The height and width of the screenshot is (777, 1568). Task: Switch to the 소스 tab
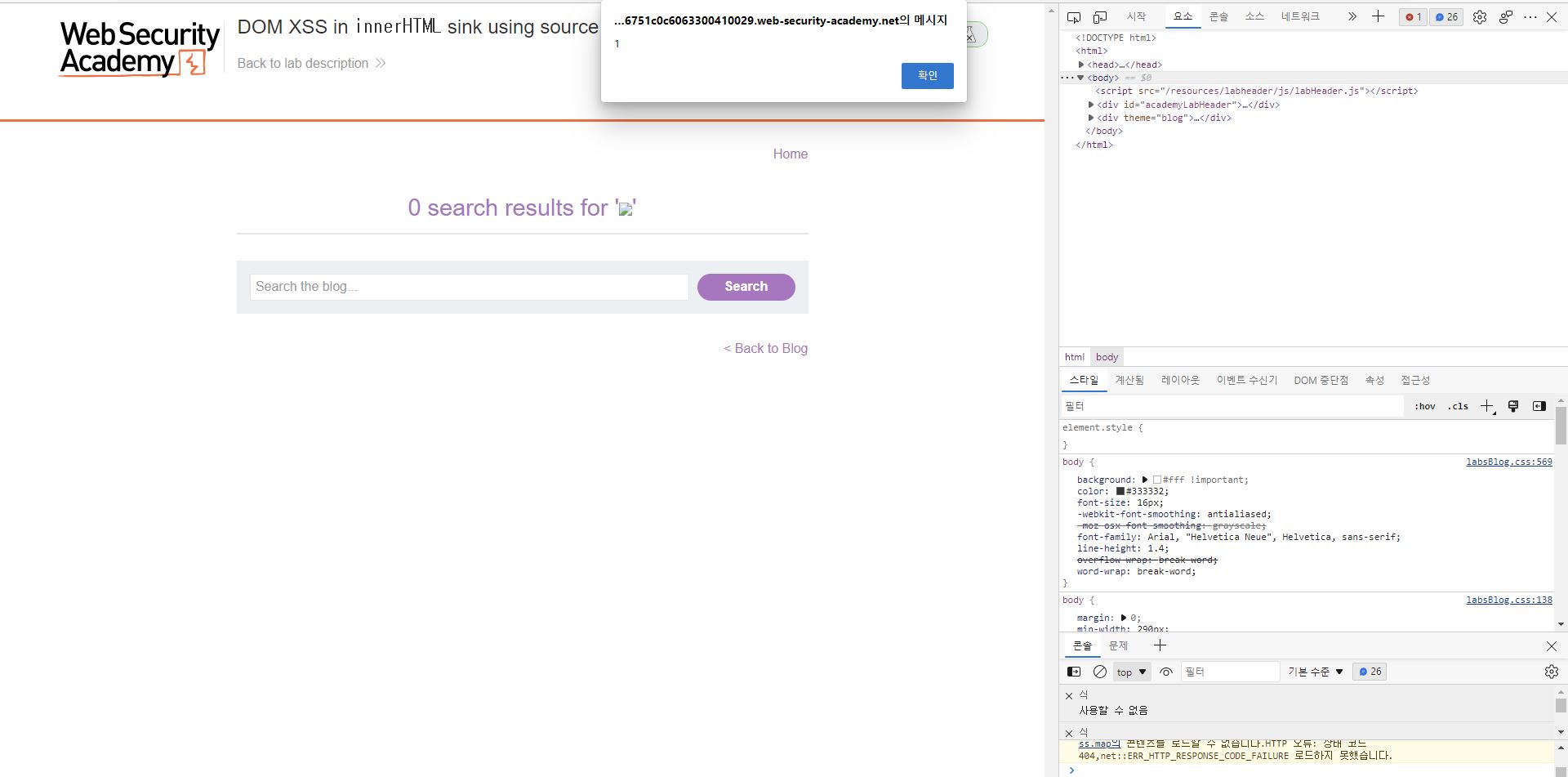1254,16
